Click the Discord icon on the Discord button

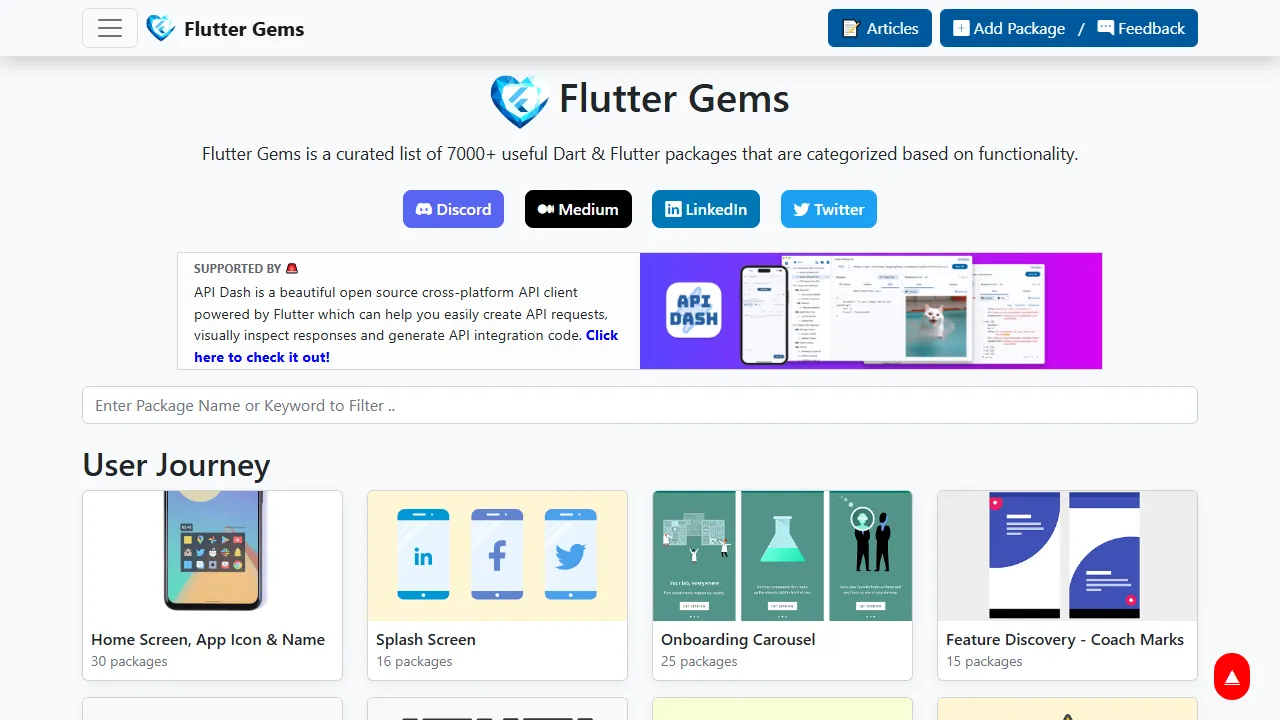point(424,209)
